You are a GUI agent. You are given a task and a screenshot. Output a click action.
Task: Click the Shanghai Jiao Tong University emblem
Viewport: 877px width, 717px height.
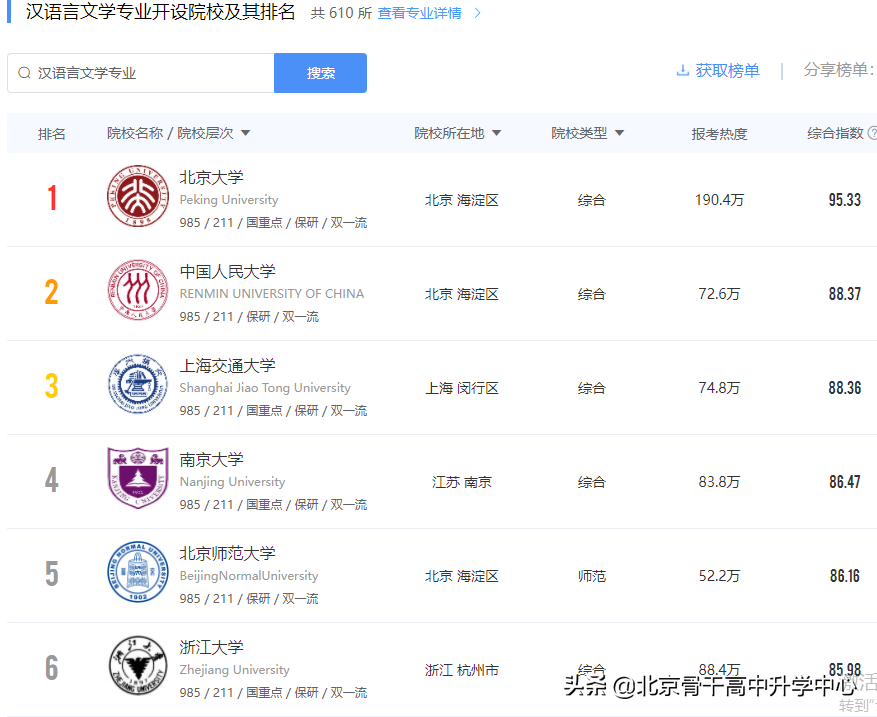(x=137, y=386)
